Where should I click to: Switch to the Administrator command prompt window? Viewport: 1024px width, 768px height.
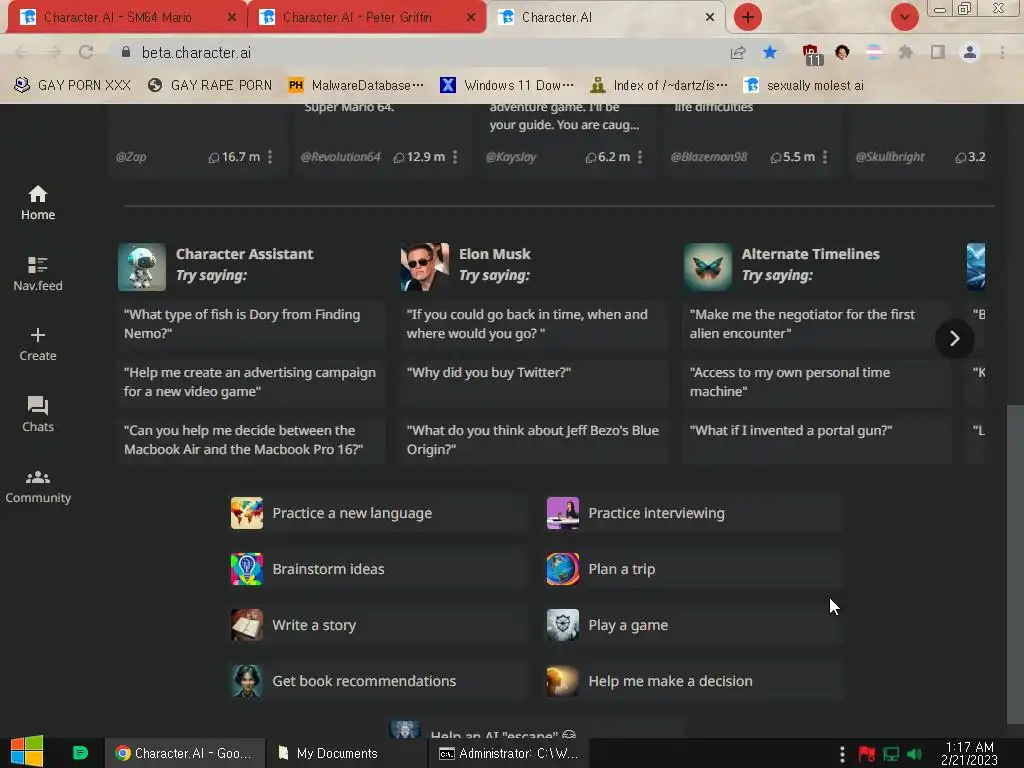coord(509,753)
